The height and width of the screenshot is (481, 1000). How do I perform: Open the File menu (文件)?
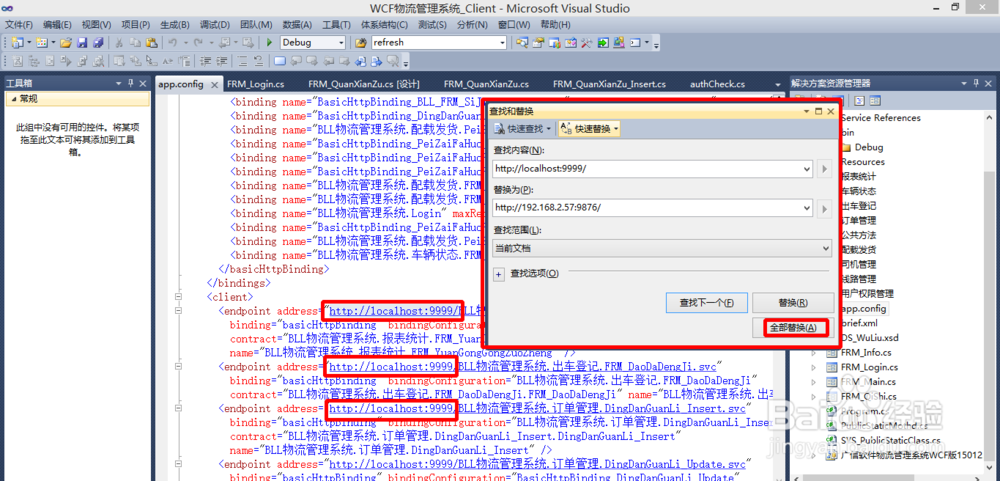(x=19, y=25)
